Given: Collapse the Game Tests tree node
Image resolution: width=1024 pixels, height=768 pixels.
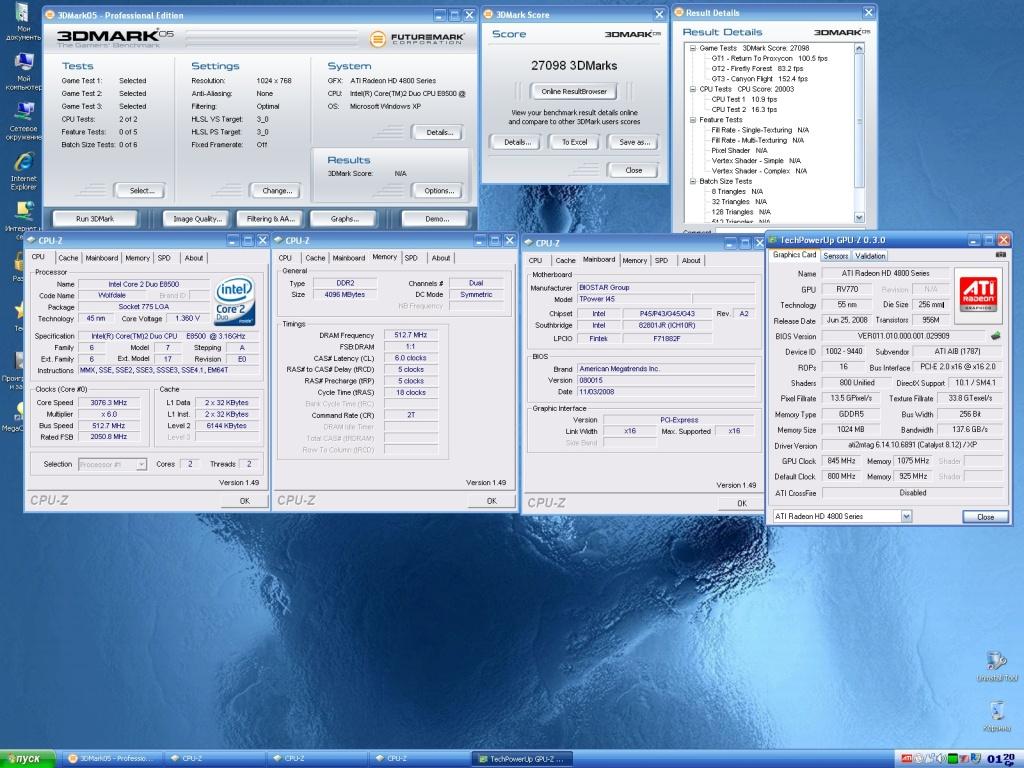Looking at the screenshot, I should (692, 48).
